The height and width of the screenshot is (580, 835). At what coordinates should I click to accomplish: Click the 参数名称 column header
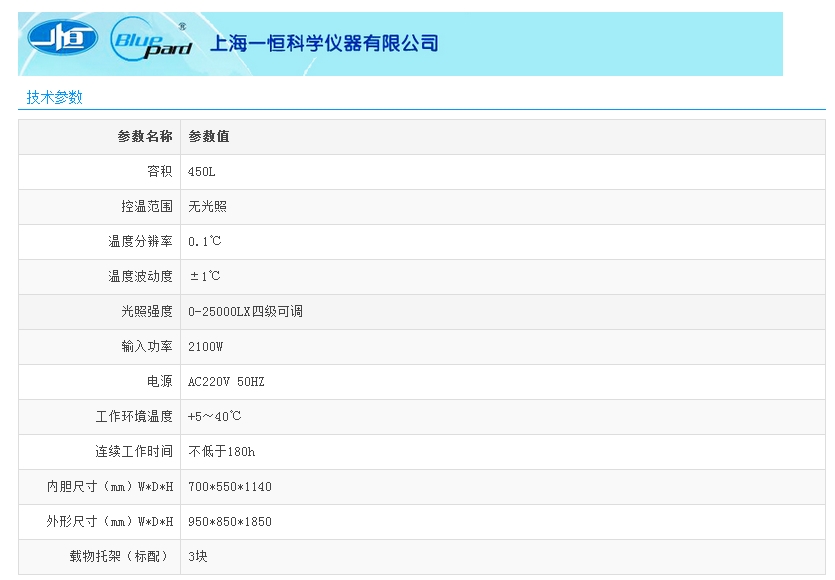click(145, 137)
